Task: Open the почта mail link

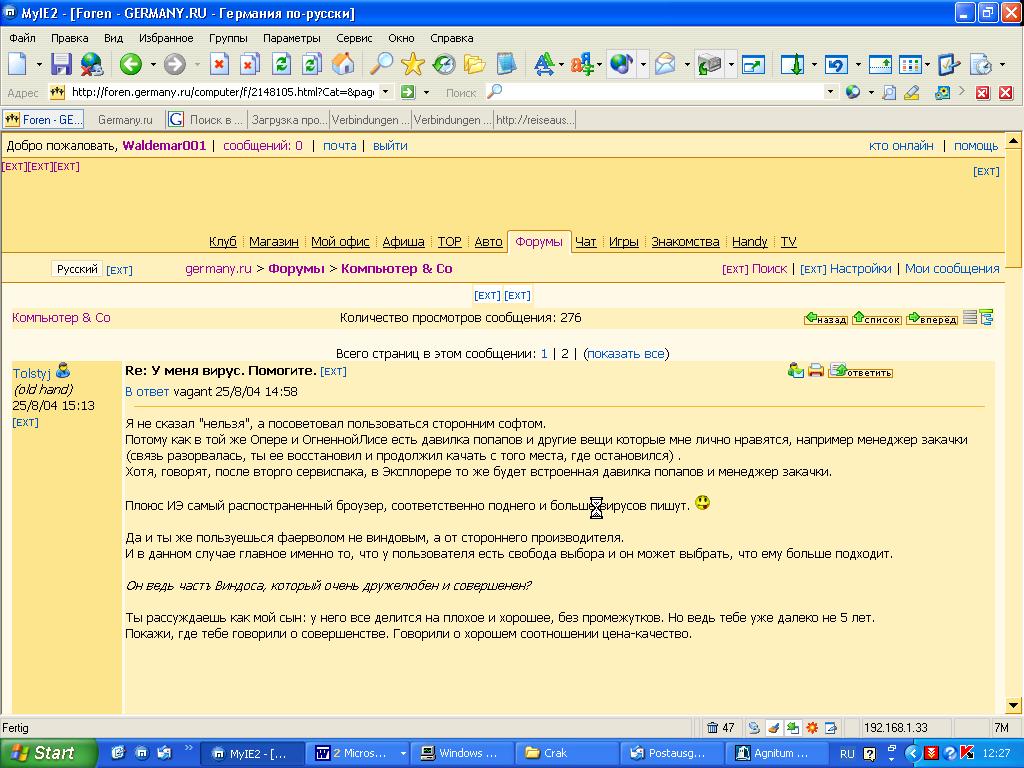Action: click(x=340, y=146)
